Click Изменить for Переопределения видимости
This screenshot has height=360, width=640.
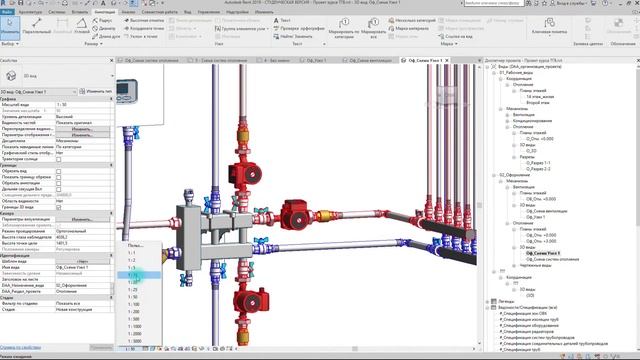pyautogui.click(x=82, y=129)
